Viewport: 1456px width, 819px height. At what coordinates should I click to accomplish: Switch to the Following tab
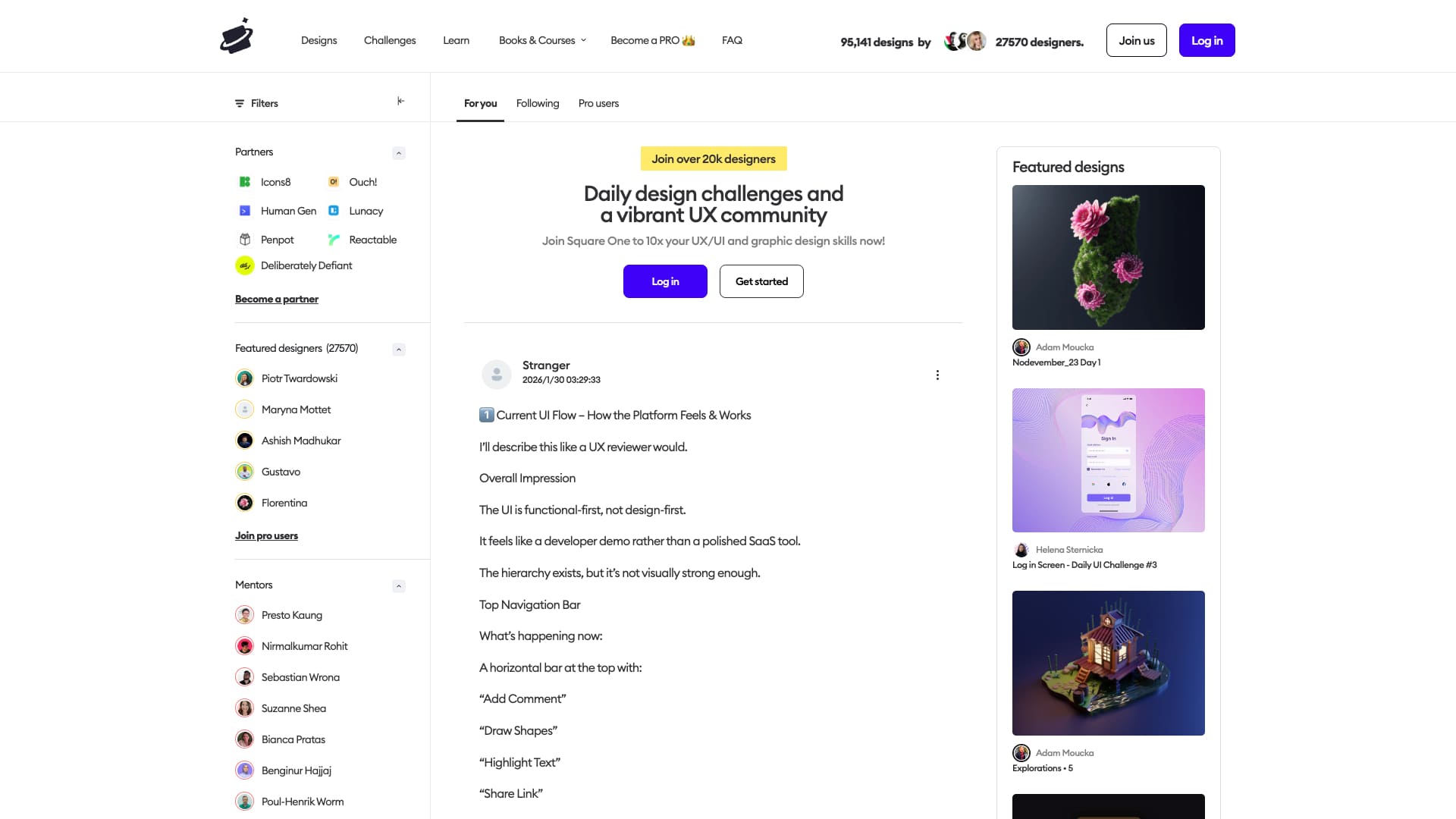pos(538,103)
